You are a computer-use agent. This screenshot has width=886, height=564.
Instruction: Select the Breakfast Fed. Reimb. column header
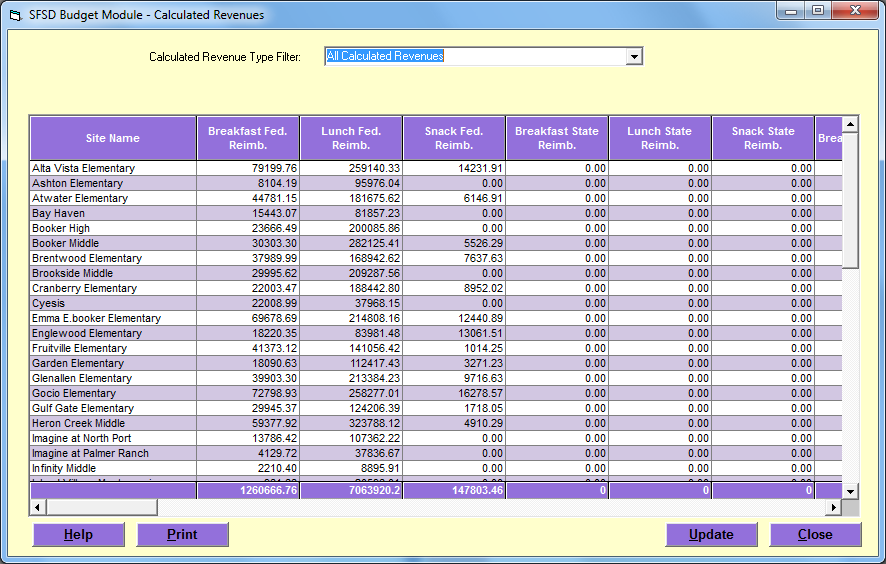pos(248,138)
